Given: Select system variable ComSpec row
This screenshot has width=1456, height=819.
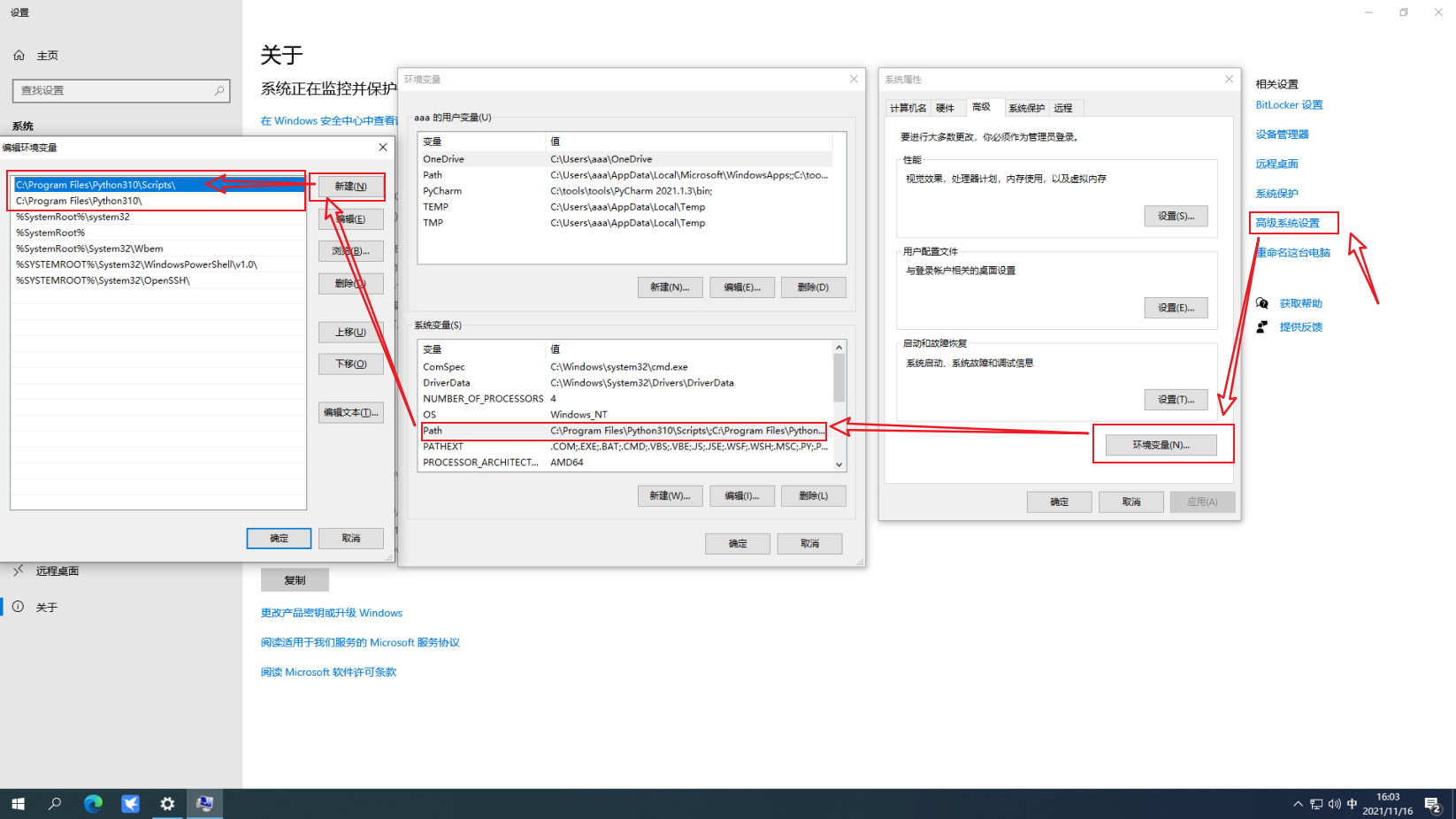Looking at the screenshot, I should pyautogui.click(x=624, y=367).
